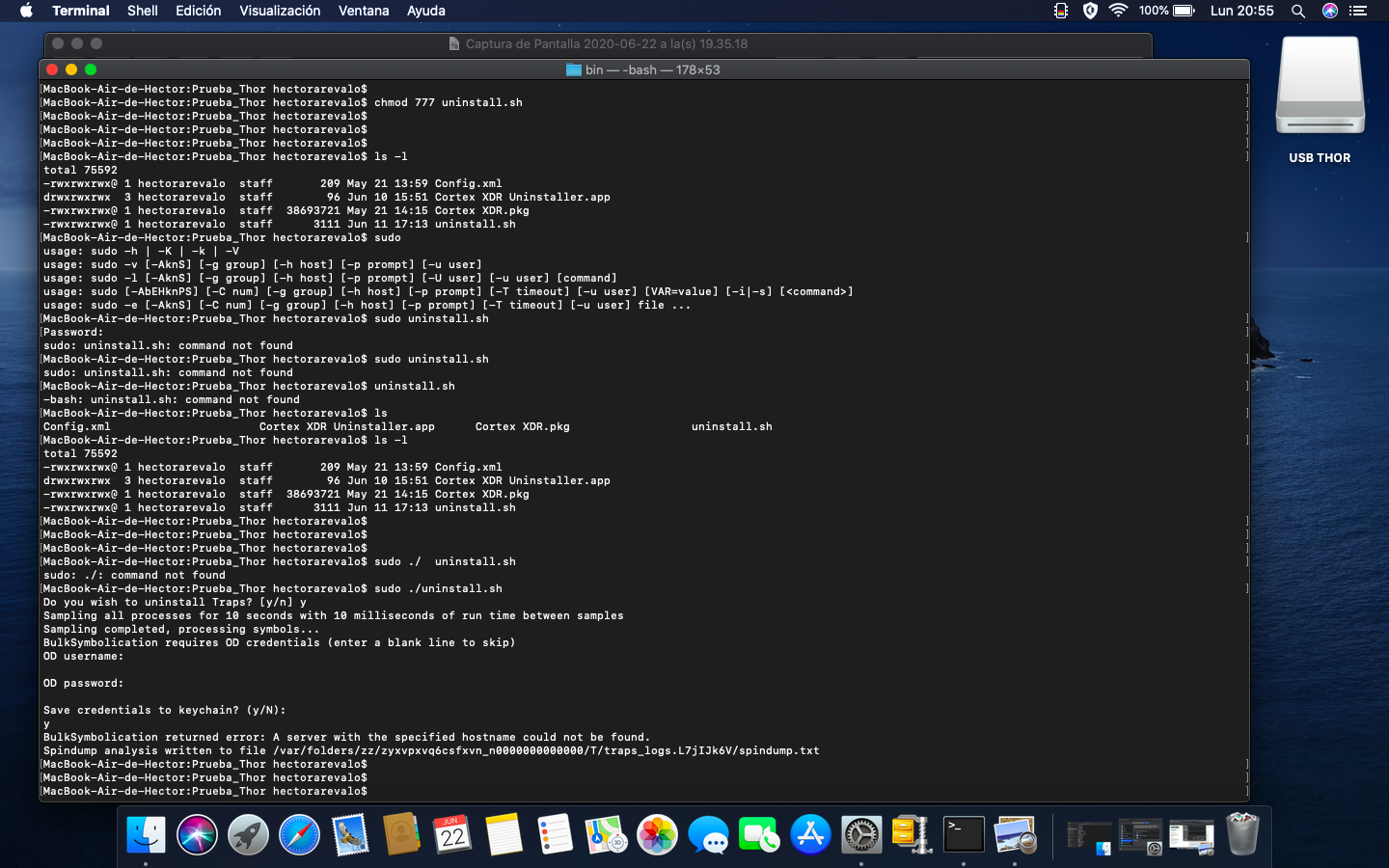
Task: Click the clock showing Lun 20:55
Action: (1241, 11)
